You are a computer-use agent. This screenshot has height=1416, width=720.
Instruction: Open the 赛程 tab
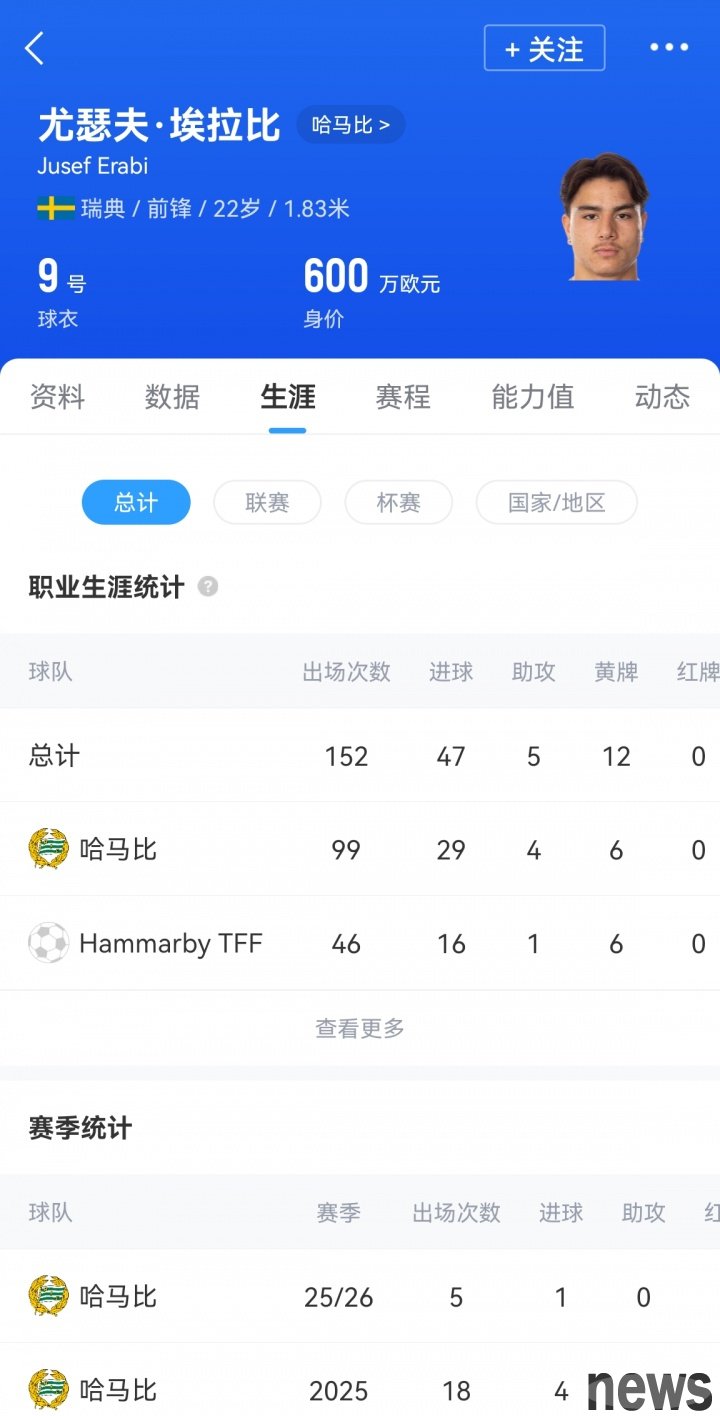(x=403, y=397)
